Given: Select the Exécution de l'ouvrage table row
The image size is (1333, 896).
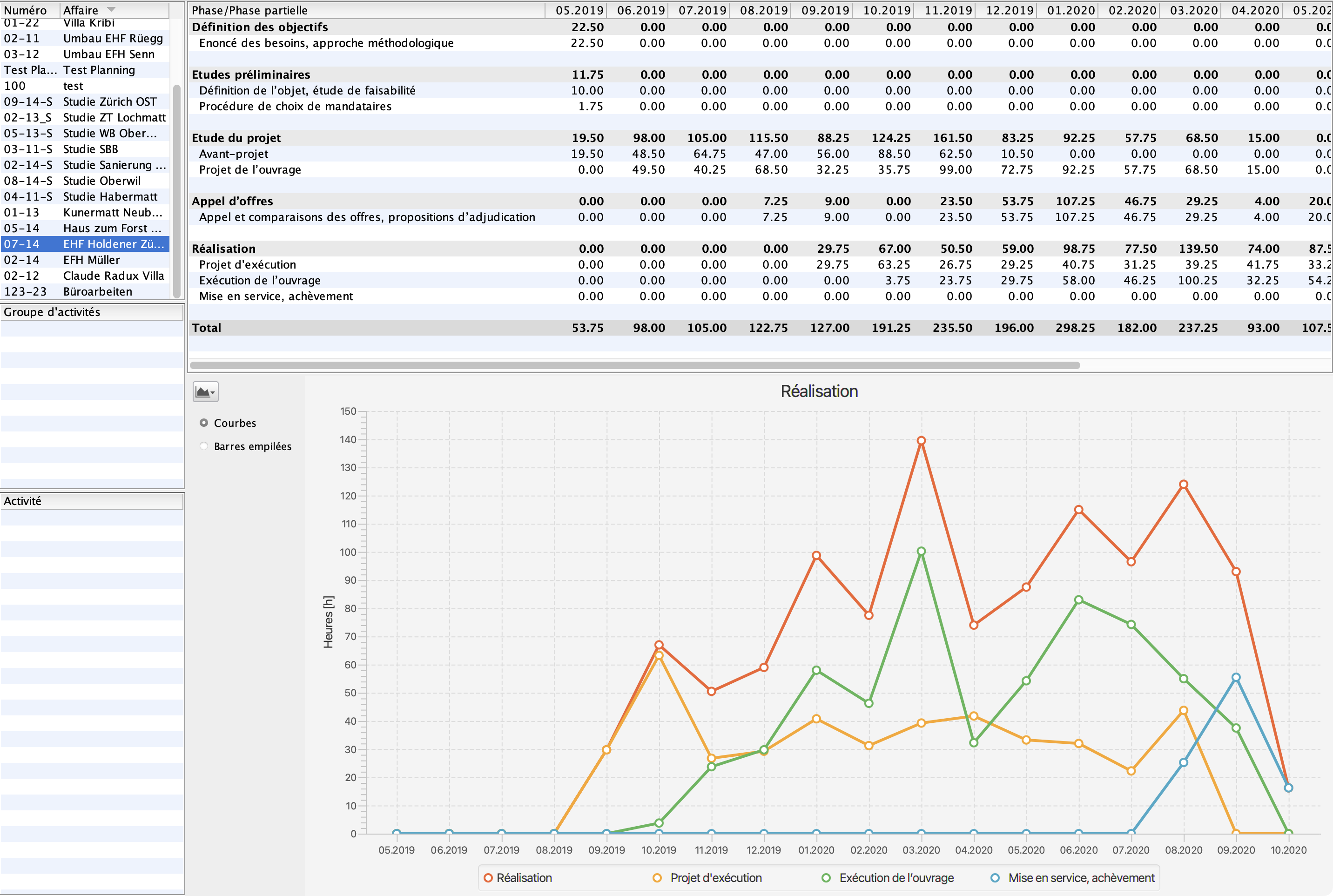Looking at the screenshot, I should pos(761,281).
